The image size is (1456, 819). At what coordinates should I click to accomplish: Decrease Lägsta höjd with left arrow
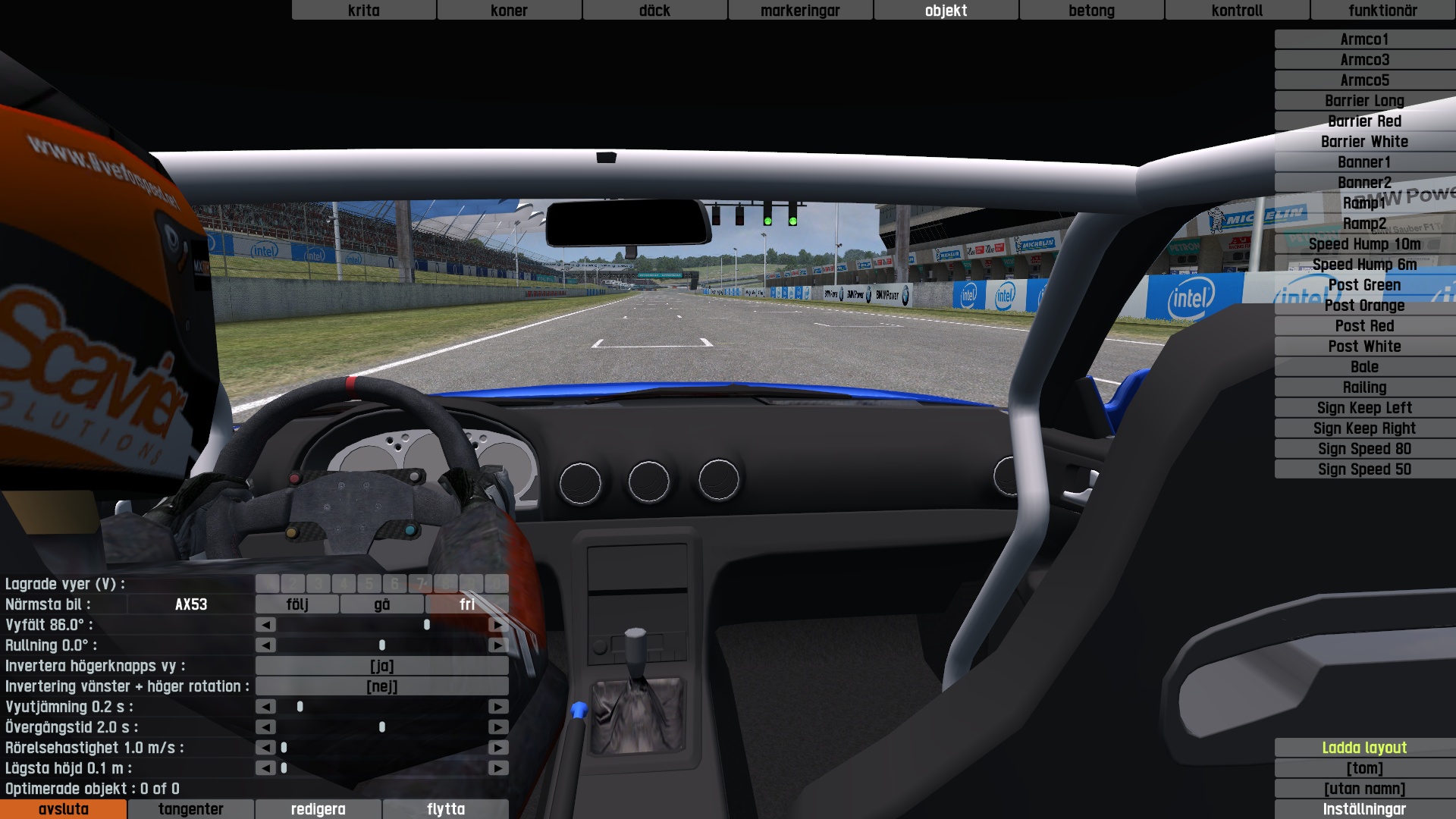[265, 768]
